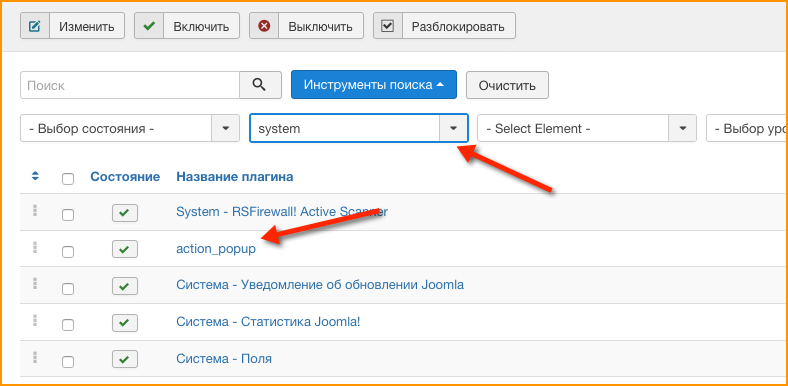Click the drag handle for the RSFirewall row
The width and height of the screenshot is (788, 386).
coord(35,210)
